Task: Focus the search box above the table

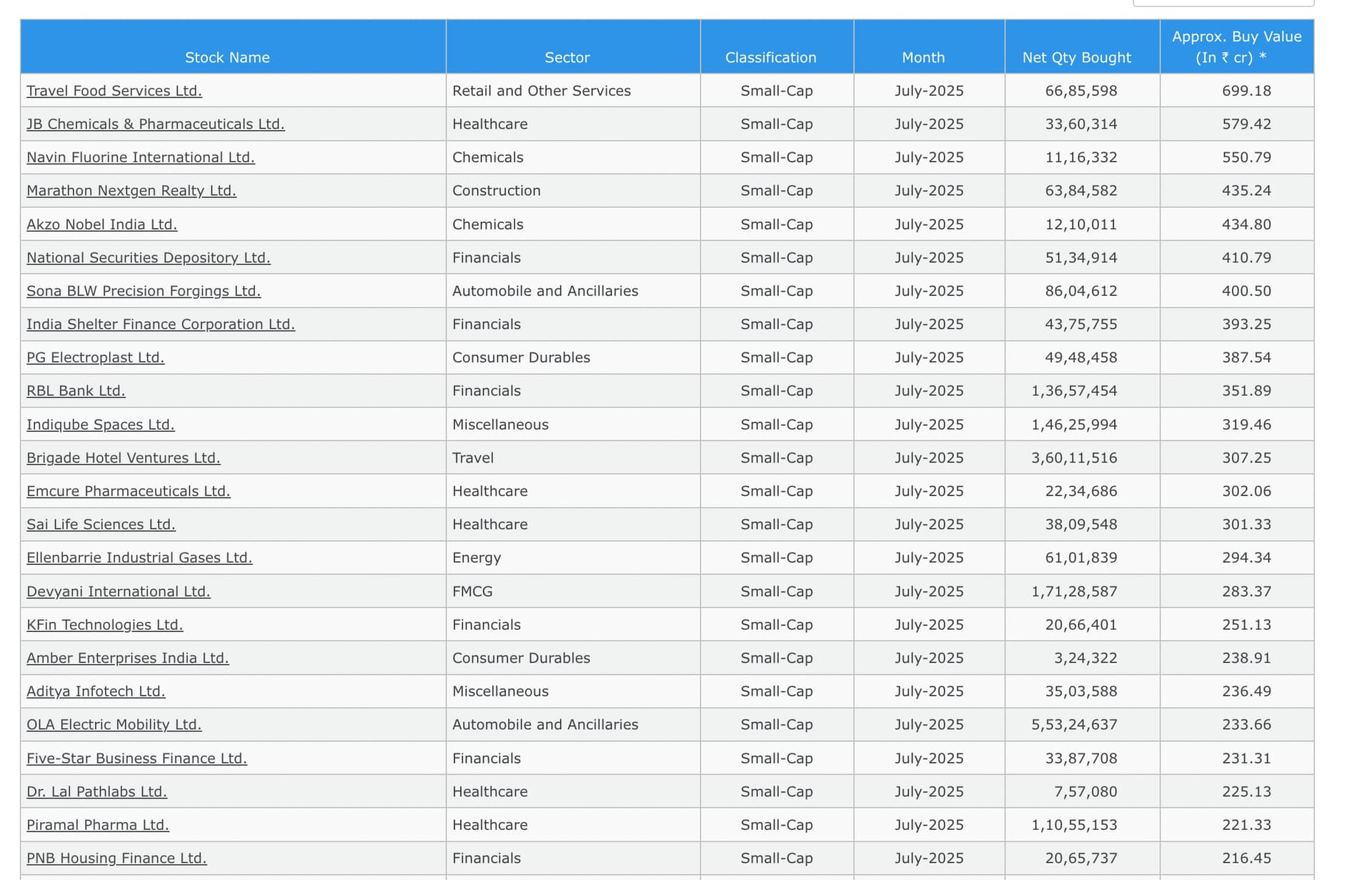Action: point(1223,2)
